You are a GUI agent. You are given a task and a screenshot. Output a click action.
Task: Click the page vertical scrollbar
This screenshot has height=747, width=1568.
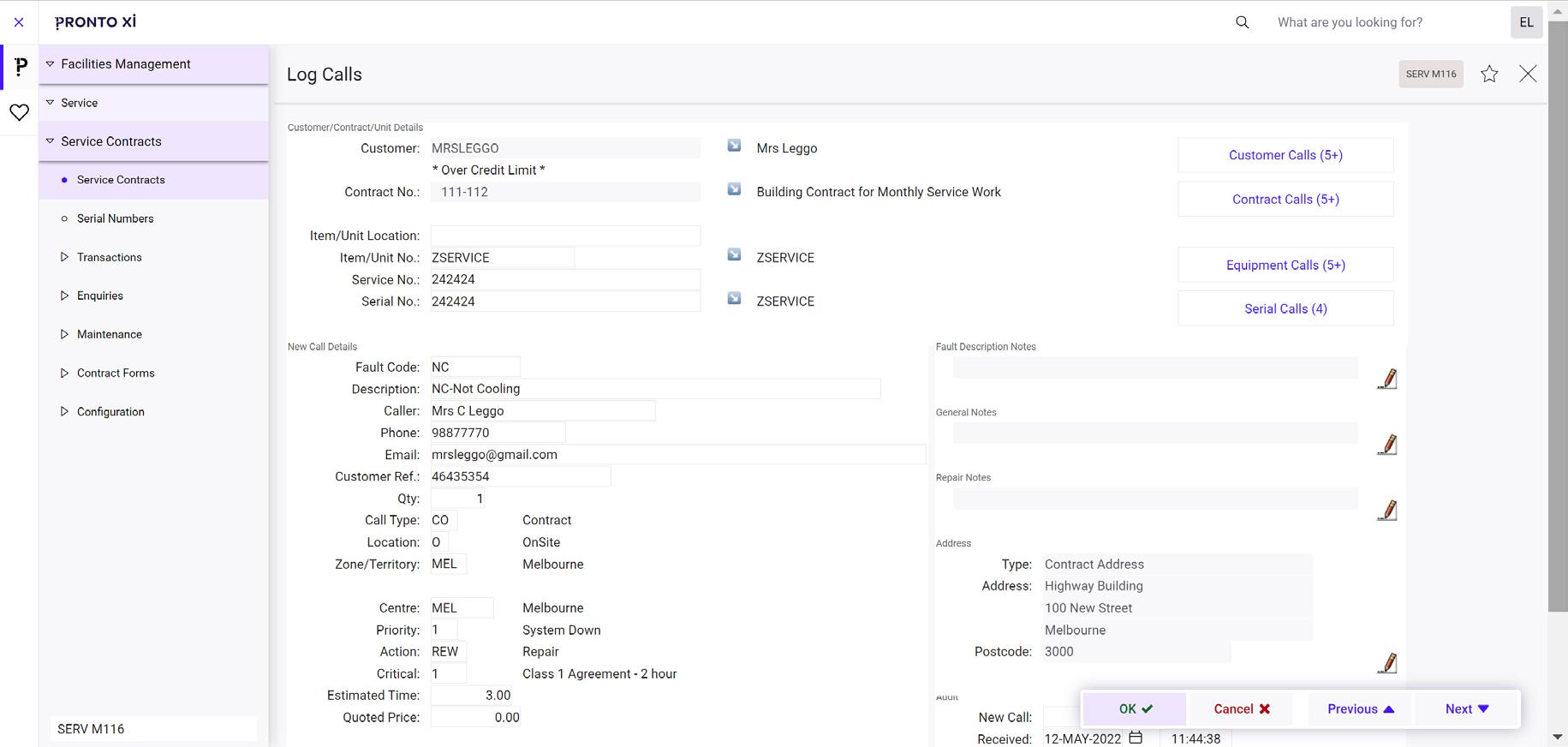(x=1558, y=317)
